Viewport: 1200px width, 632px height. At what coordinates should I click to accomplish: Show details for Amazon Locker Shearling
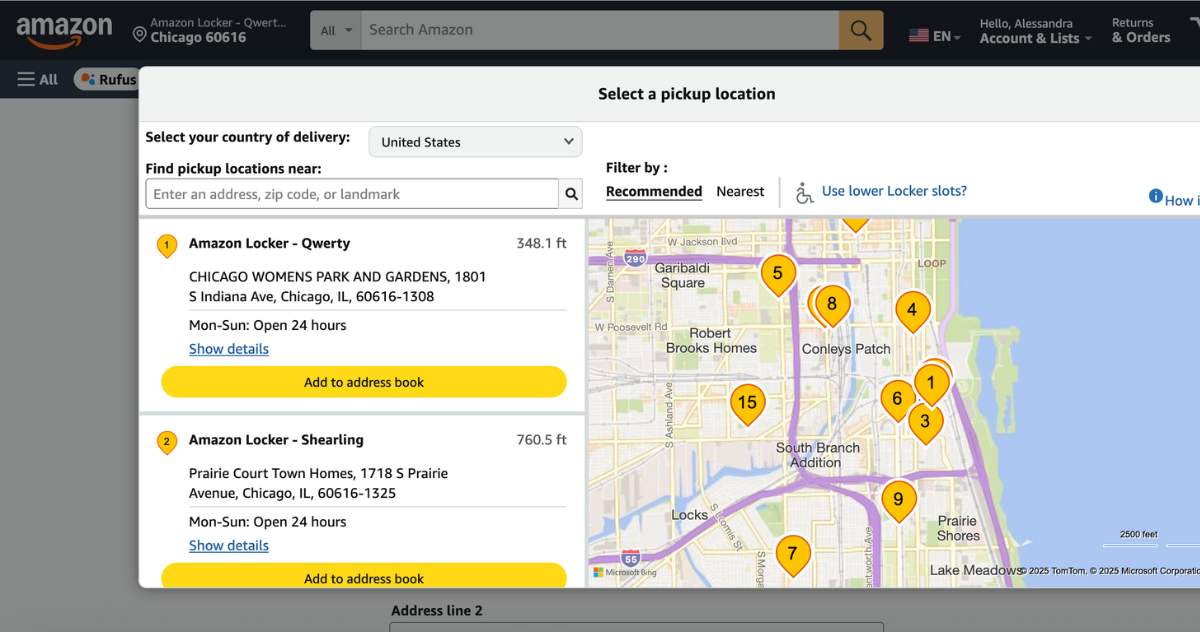click(x=229, y=545)
